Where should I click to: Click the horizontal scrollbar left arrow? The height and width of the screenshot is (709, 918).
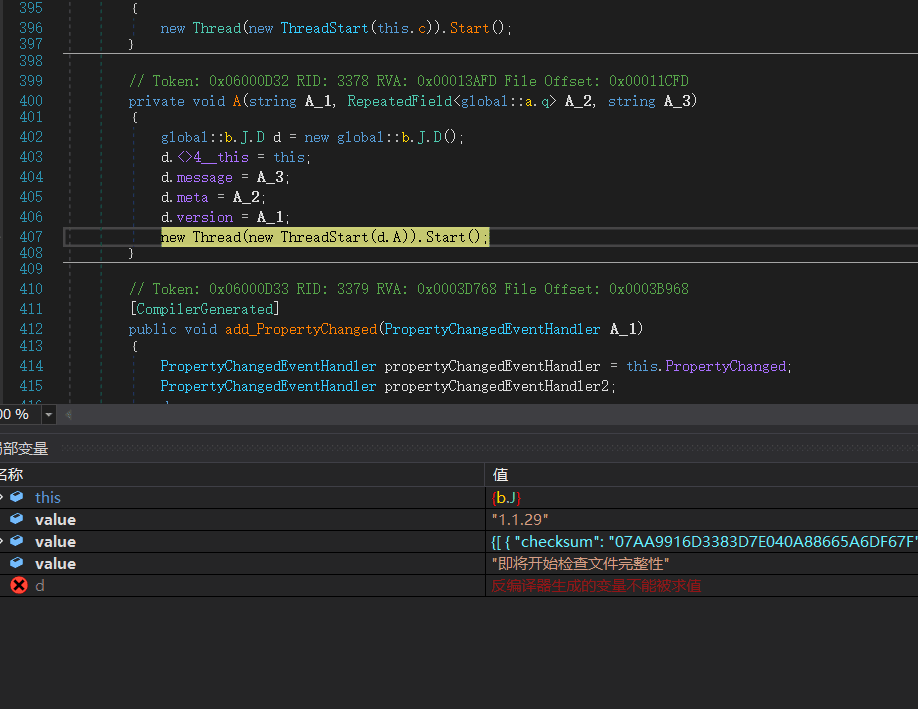click(x=68, y=415)
